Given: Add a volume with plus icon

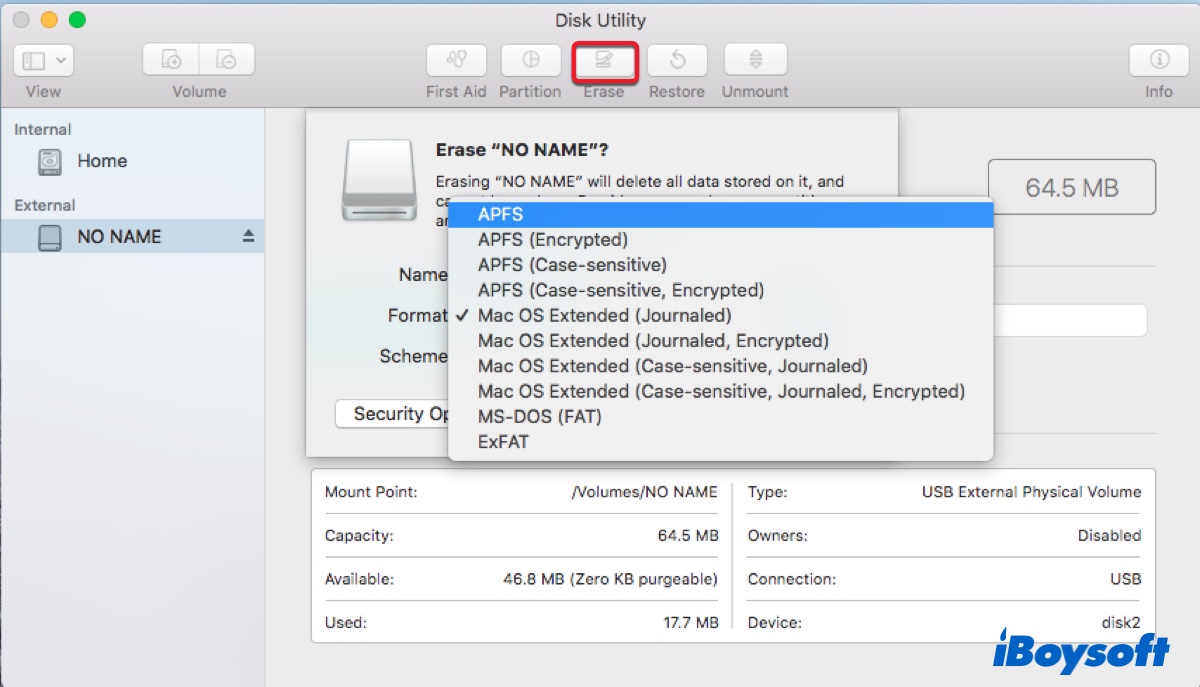Looking at the screenshot, I should pos(171,61).
